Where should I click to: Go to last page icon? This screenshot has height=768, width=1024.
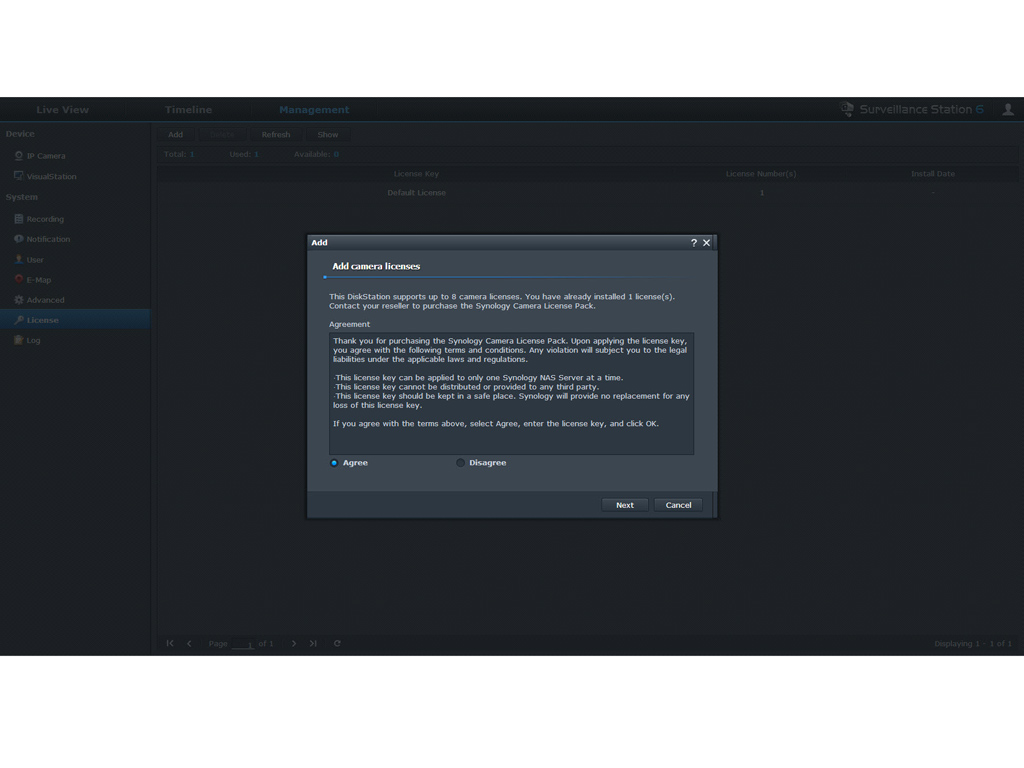pos(313,643)
